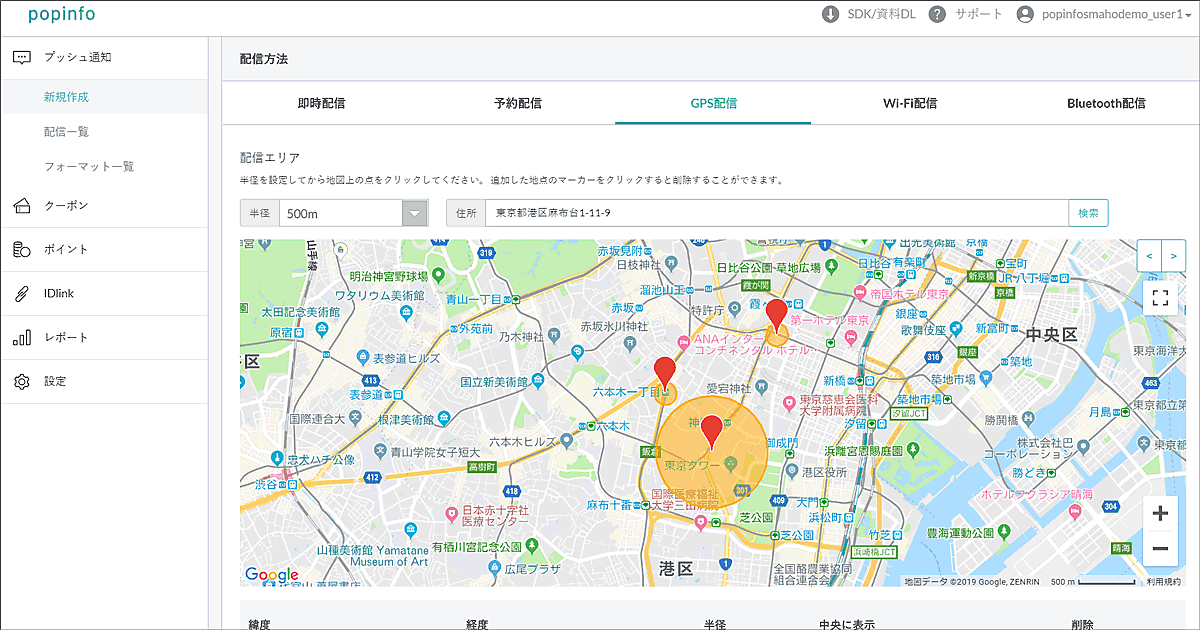
Task: Click the address input field
Action: (776, 213)
